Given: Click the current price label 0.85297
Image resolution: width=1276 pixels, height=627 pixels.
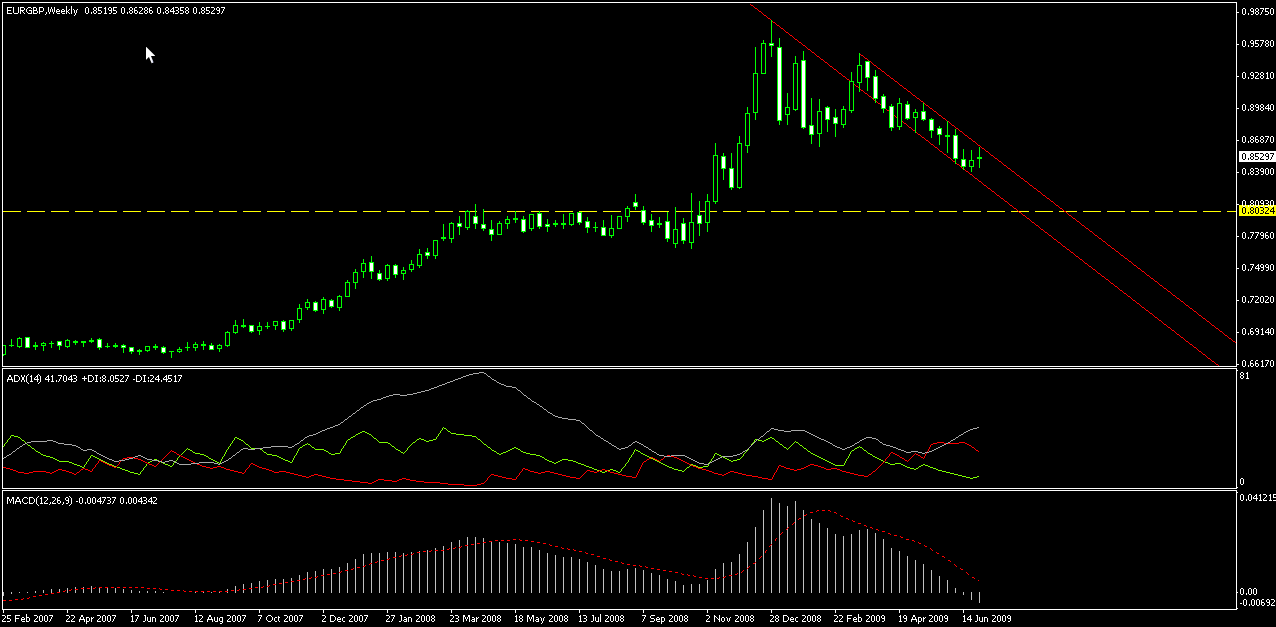Looking at the screenshot, I should click(x=1256, y=156).
